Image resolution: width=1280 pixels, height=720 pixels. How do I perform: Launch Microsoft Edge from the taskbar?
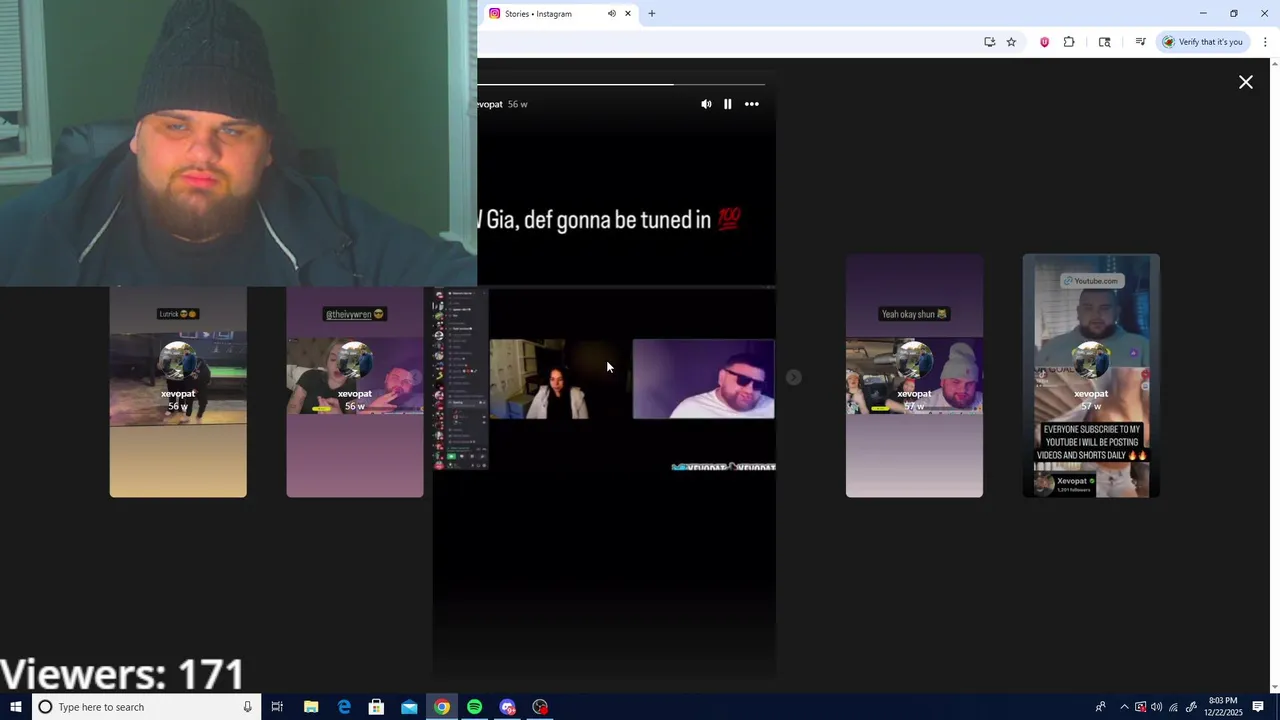pos(344,707)
